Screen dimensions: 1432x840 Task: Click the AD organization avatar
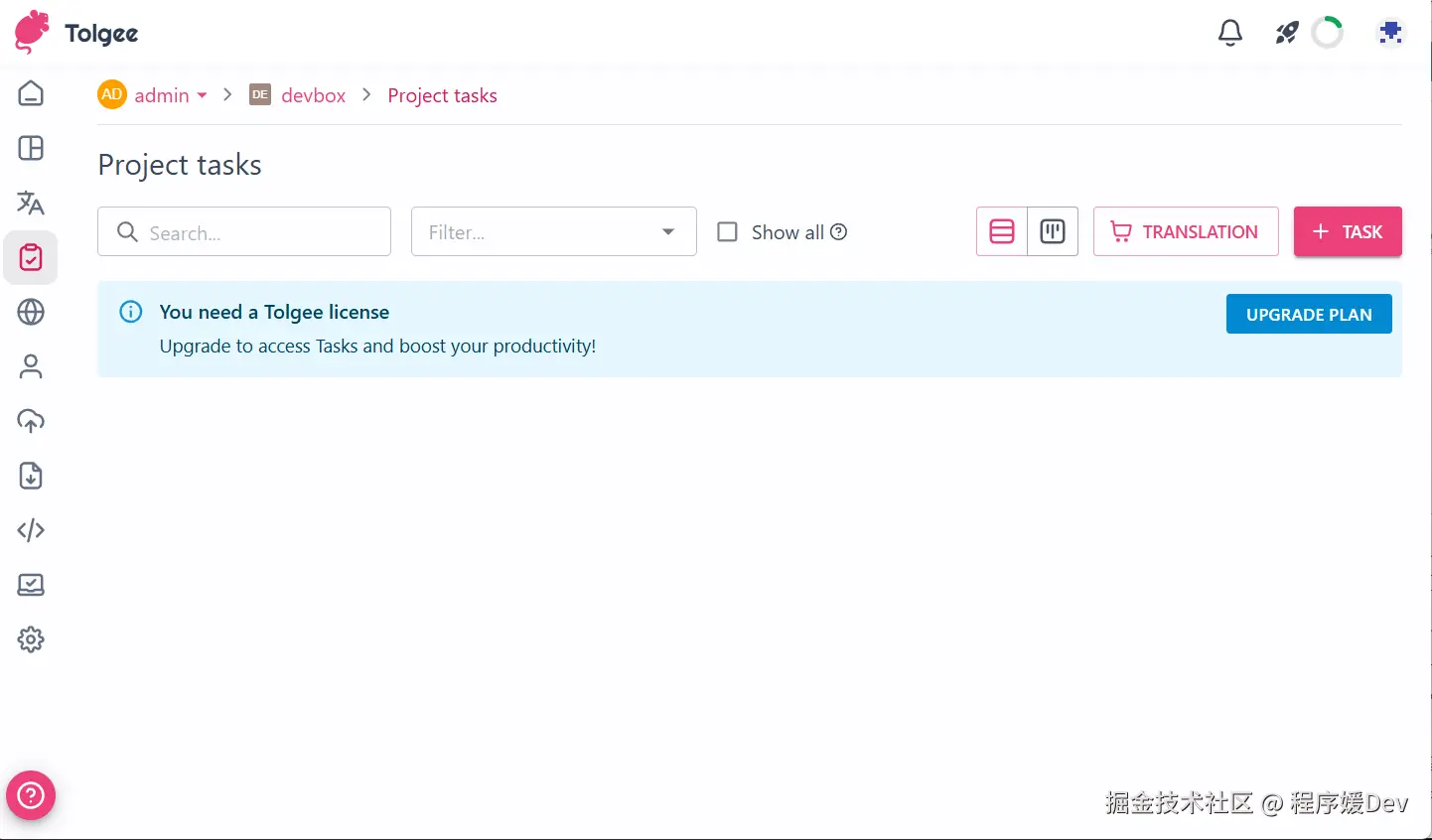click(112, 94)
